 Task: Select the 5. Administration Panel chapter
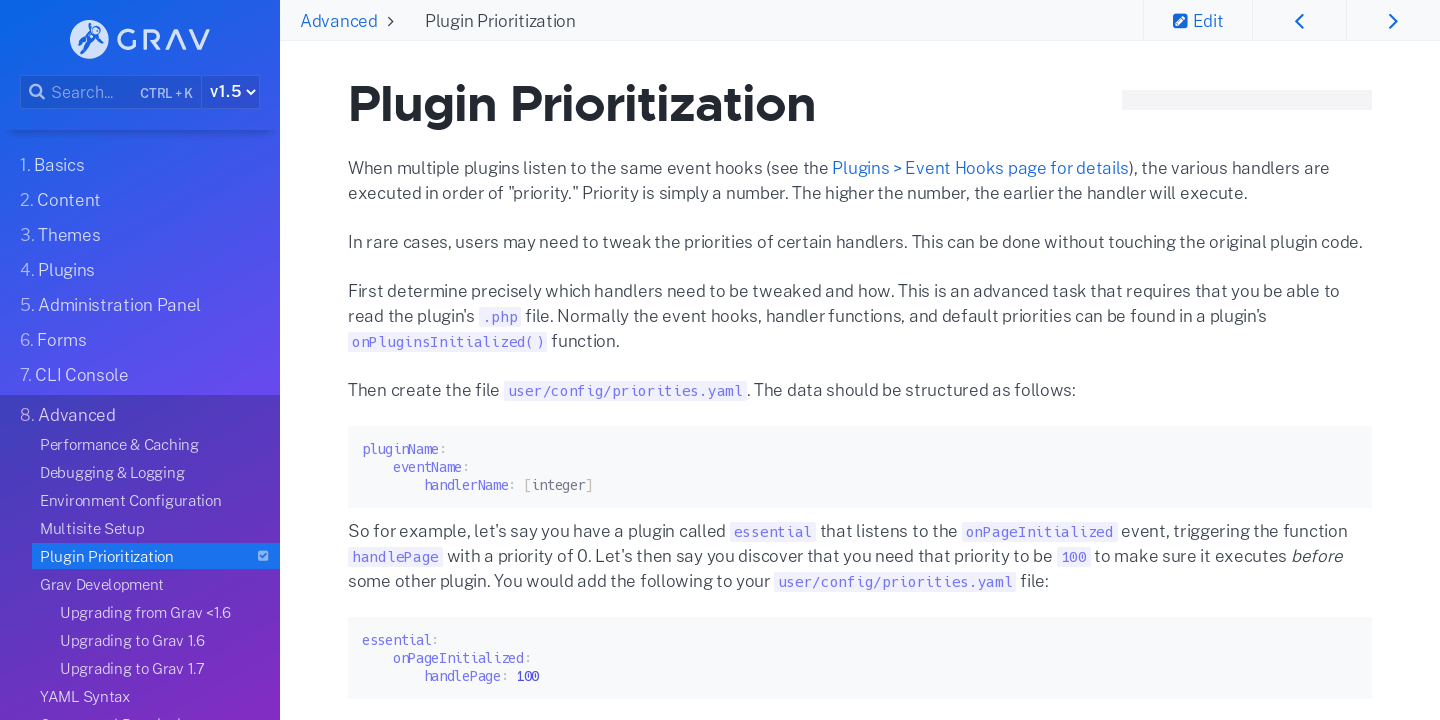tap(110, 304)
